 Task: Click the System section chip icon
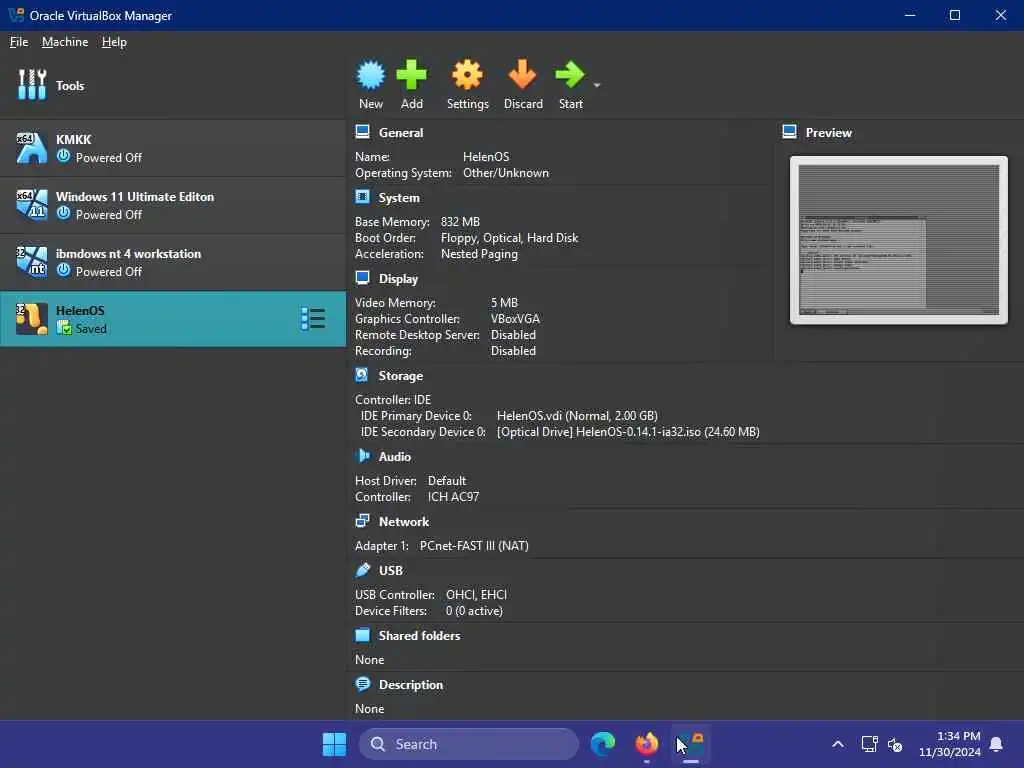362,197
